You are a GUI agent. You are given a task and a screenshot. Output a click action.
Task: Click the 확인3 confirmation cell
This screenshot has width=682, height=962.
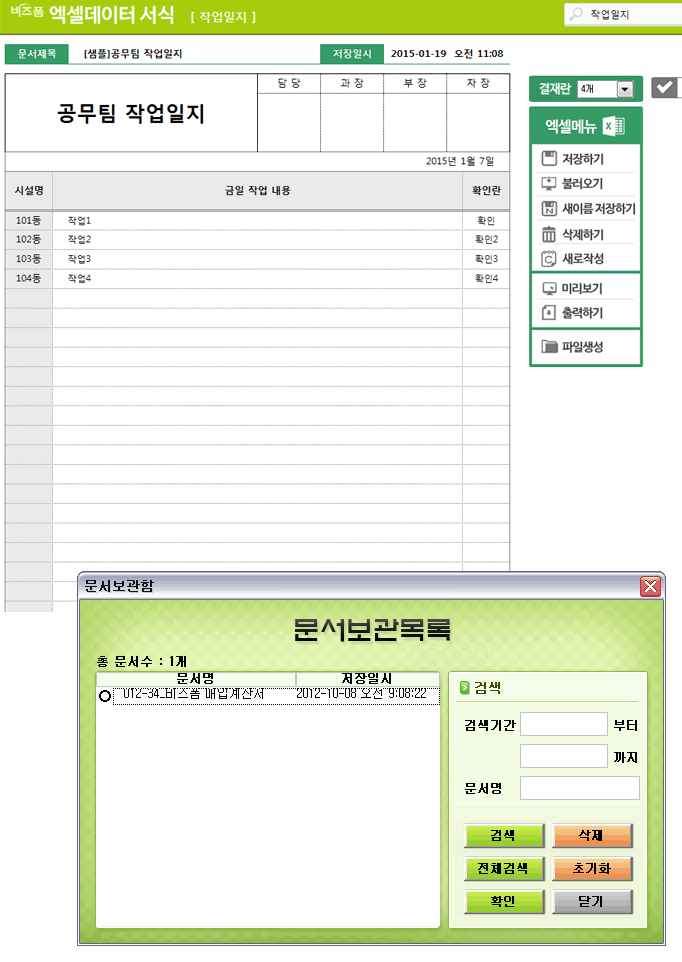tap(486, 259)
